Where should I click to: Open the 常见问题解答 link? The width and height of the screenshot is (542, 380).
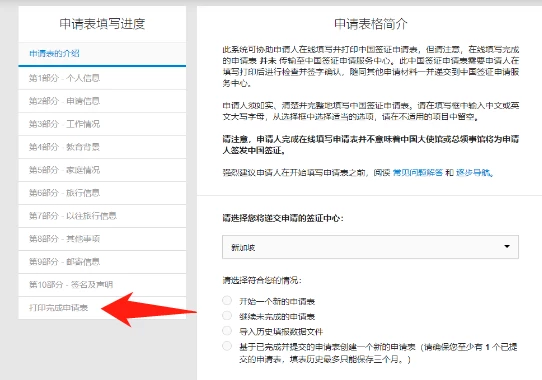click(x=418, y=172)
